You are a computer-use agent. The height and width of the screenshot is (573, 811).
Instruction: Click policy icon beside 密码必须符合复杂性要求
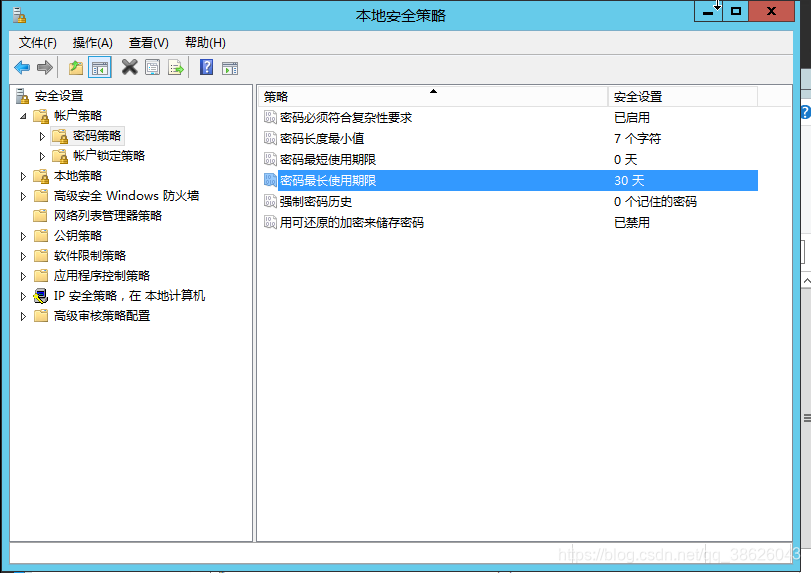pos(270,117)
